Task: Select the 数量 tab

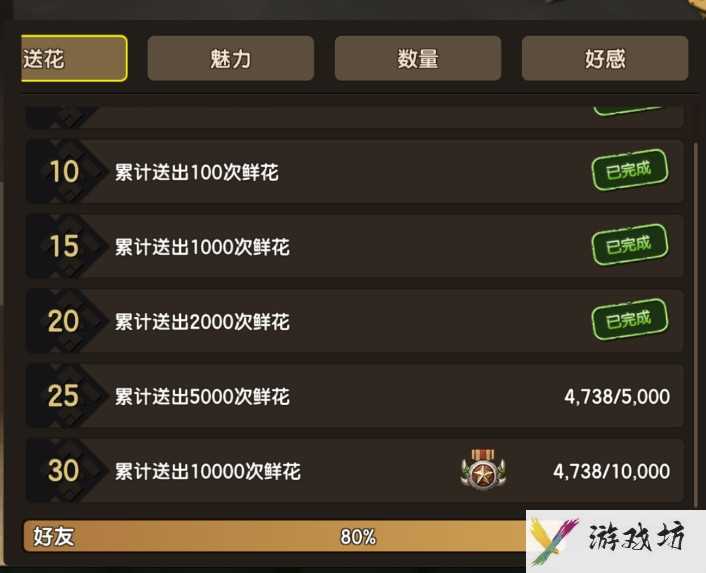Action: (418, 59)
